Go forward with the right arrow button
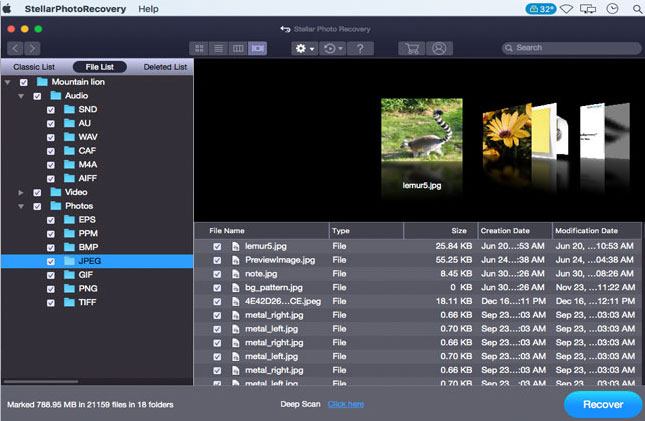The height and width of the screenshot is (421, 645). (32, 49)
